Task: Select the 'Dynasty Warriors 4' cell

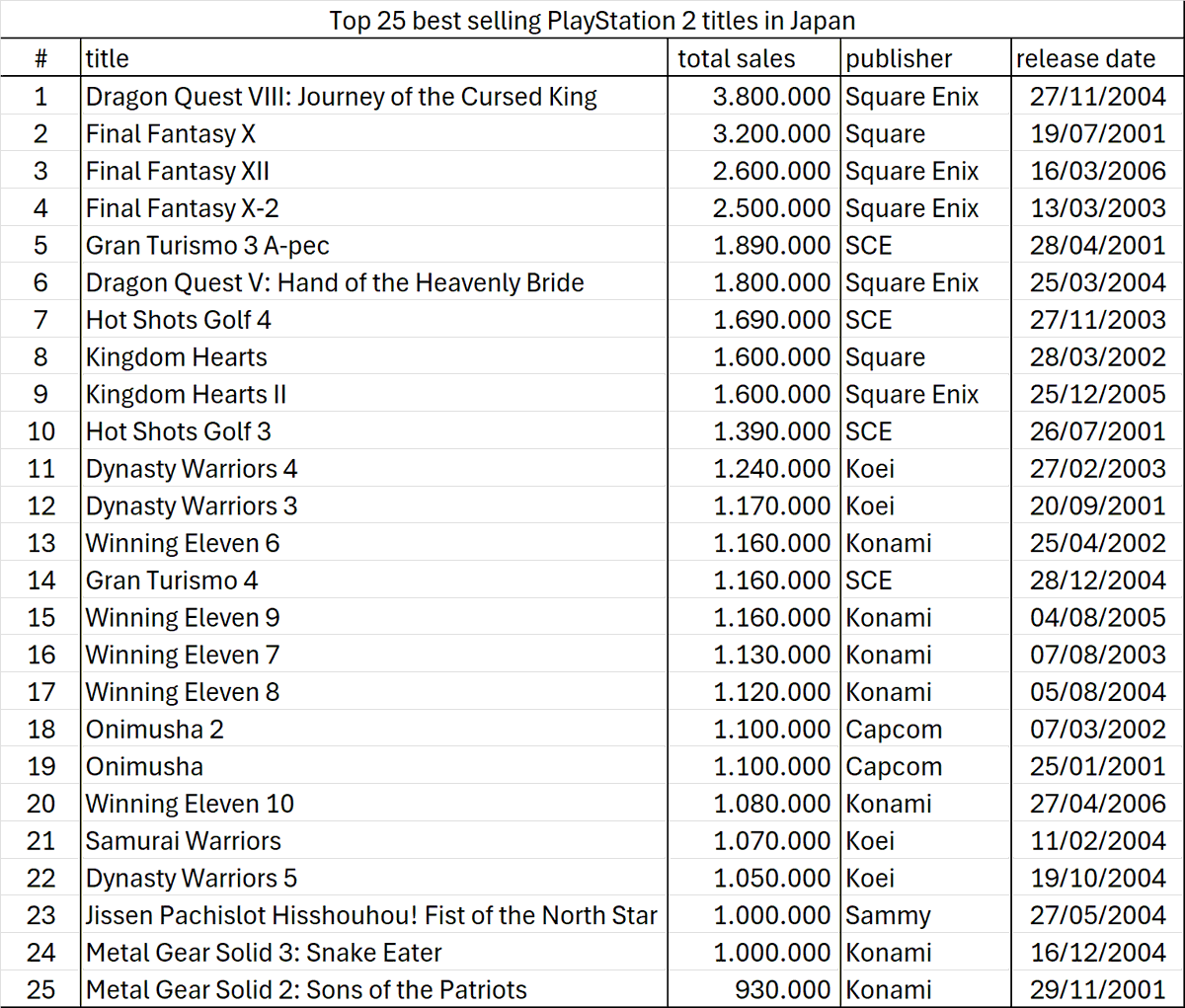Action: pyautogui.click(x=374, y=468)
